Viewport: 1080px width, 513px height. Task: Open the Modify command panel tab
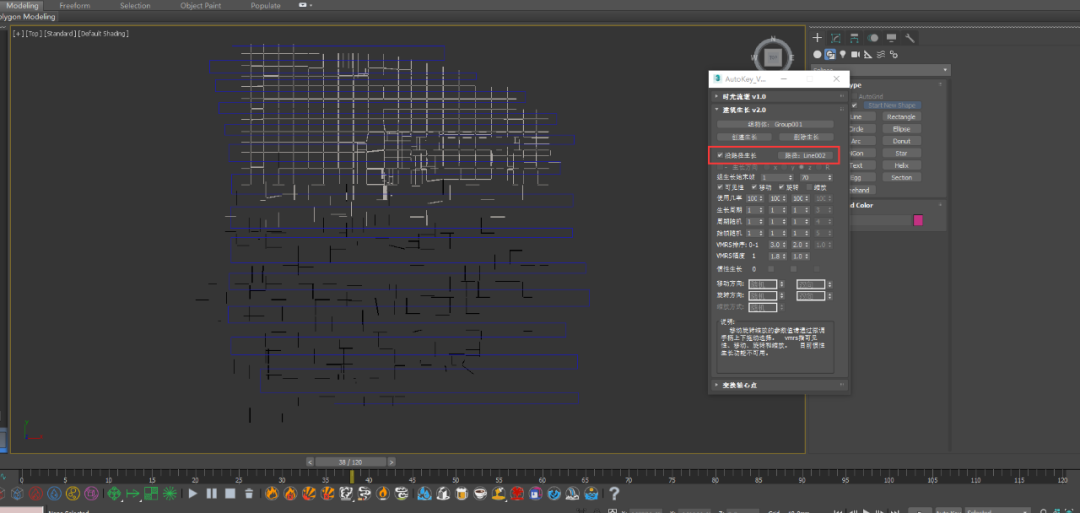835,38
